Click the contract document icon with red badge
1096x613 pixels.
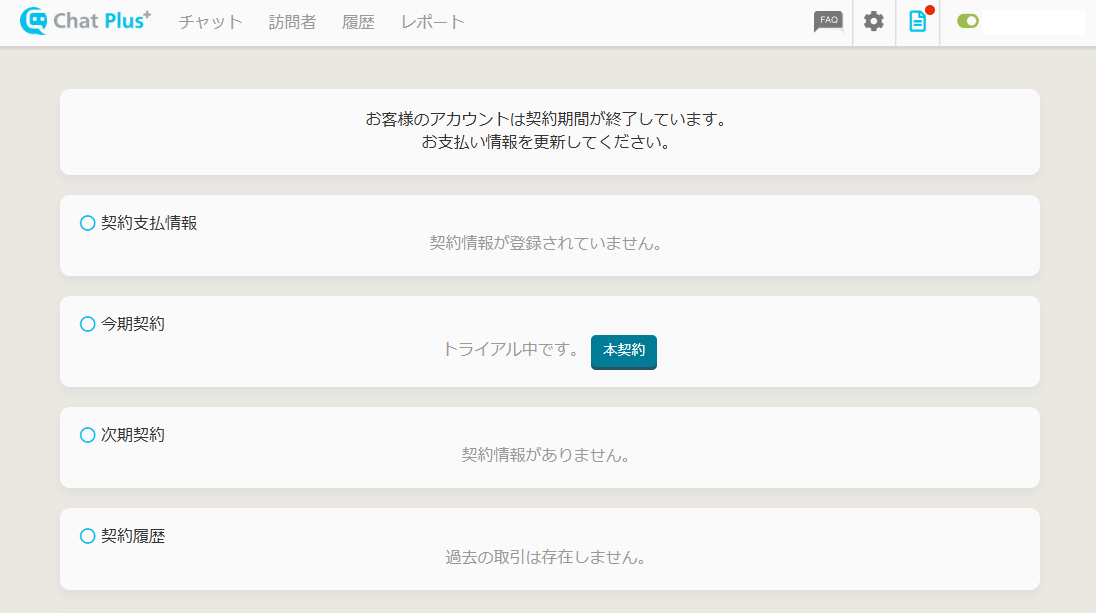pos(917,22)
